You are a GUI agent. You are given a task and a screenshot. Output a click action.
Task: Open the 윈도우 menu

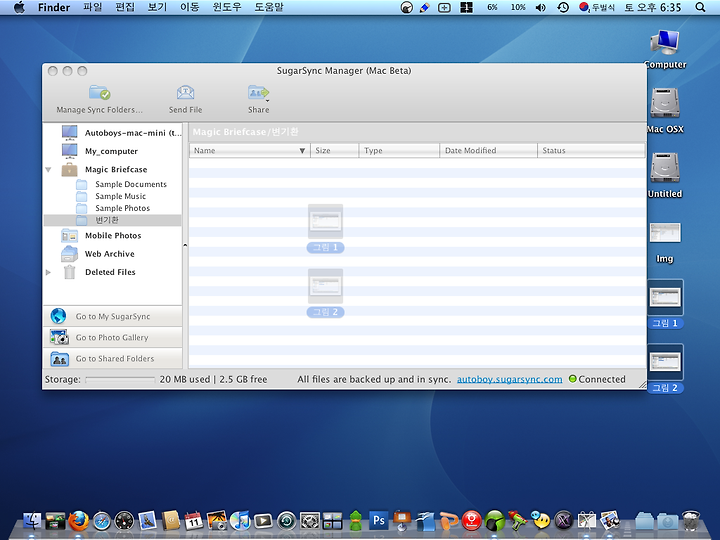coord(227,7)
